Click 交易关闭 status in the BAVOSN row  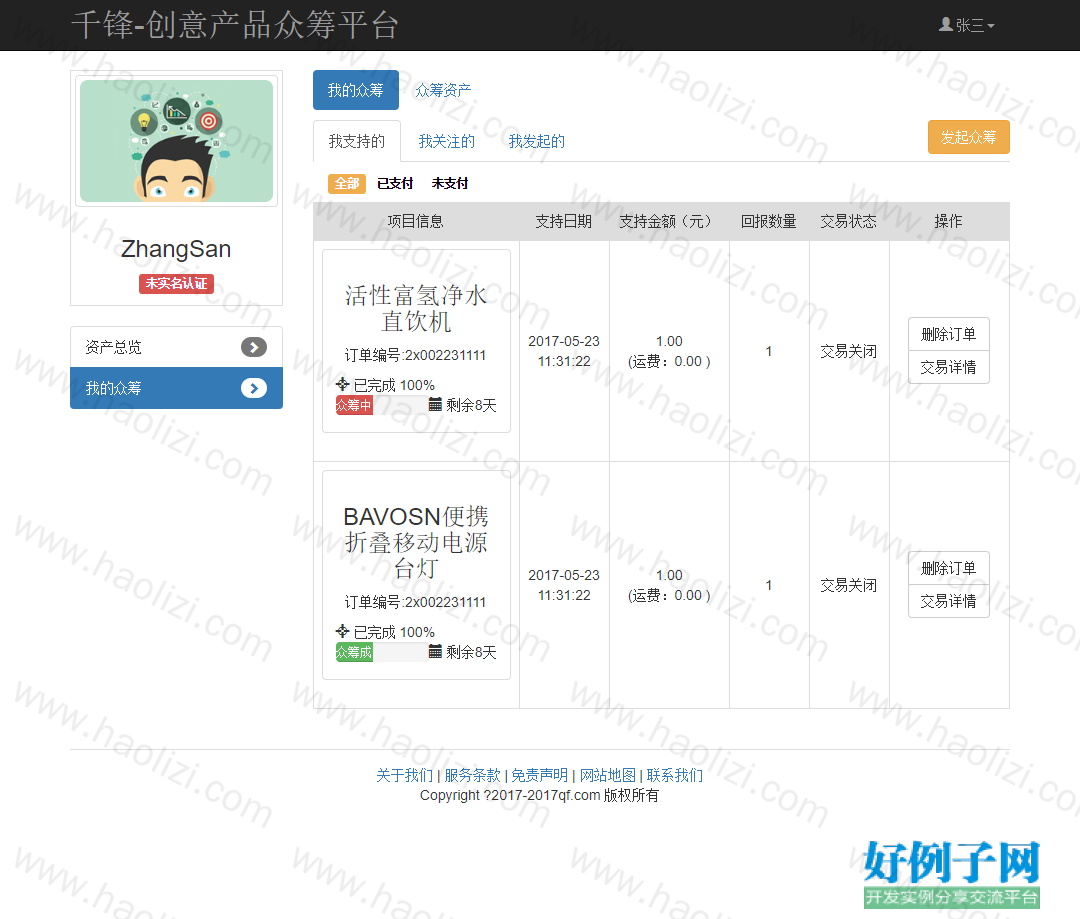(x=849, y=586)
